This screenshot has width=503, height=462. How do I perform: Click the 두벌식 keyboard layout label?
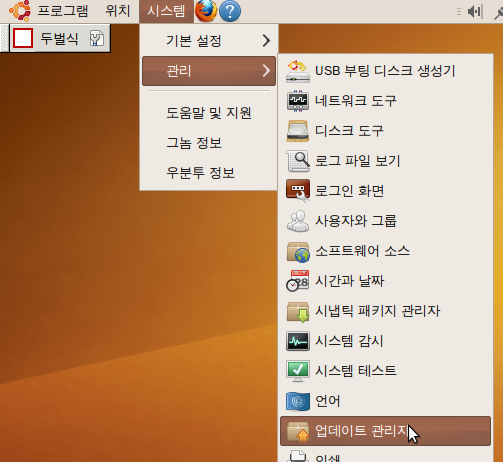tap(59, 38)
